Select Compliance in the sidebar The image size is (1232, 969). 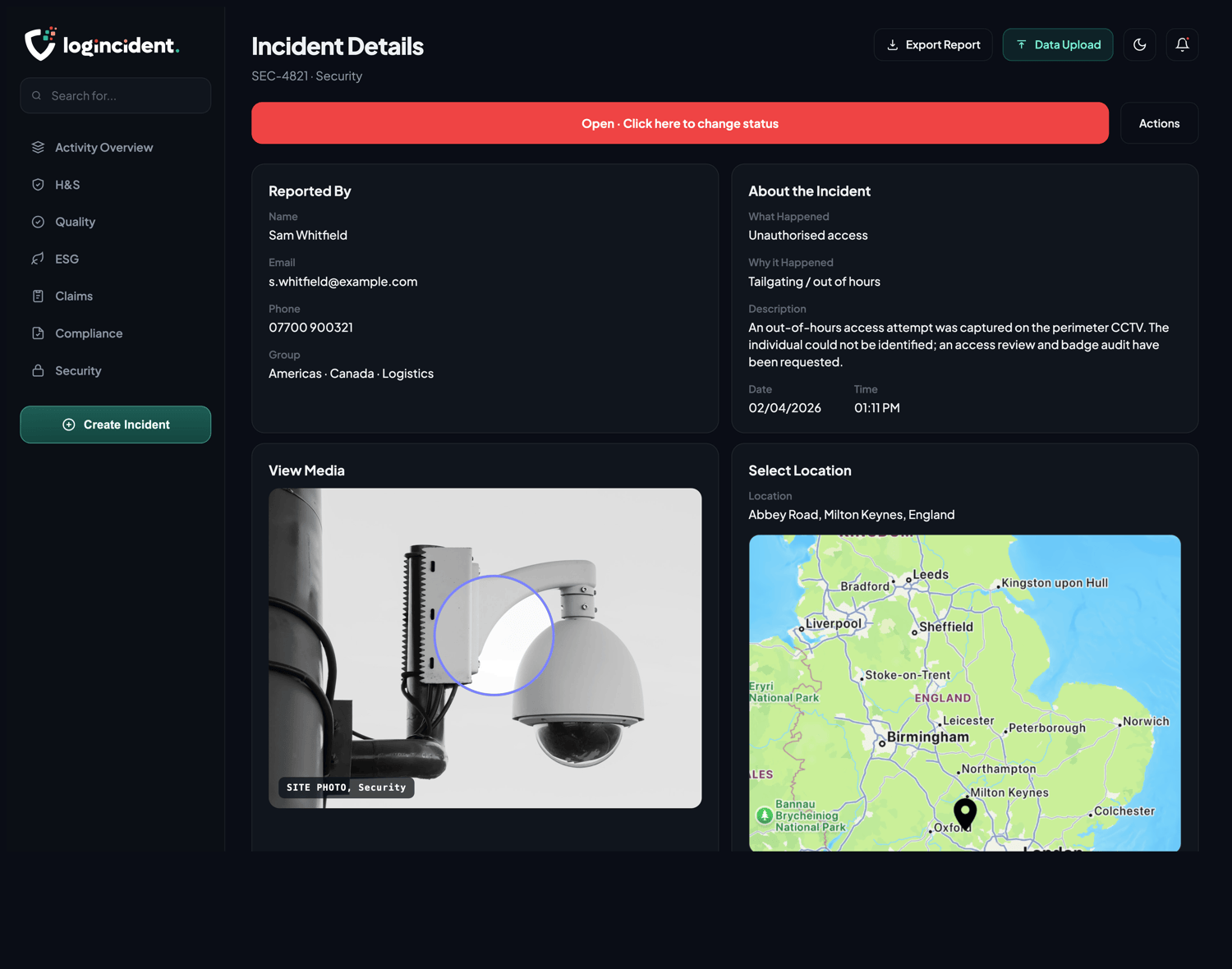pos(115,333)
